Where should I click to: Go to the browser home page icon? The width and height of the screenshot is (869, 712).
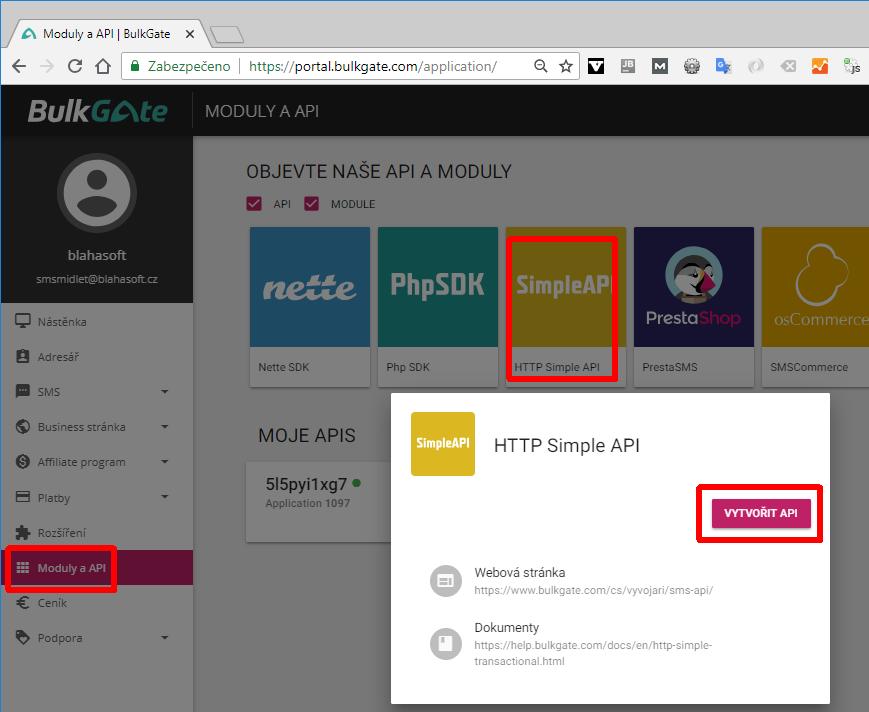pos(103,66)
